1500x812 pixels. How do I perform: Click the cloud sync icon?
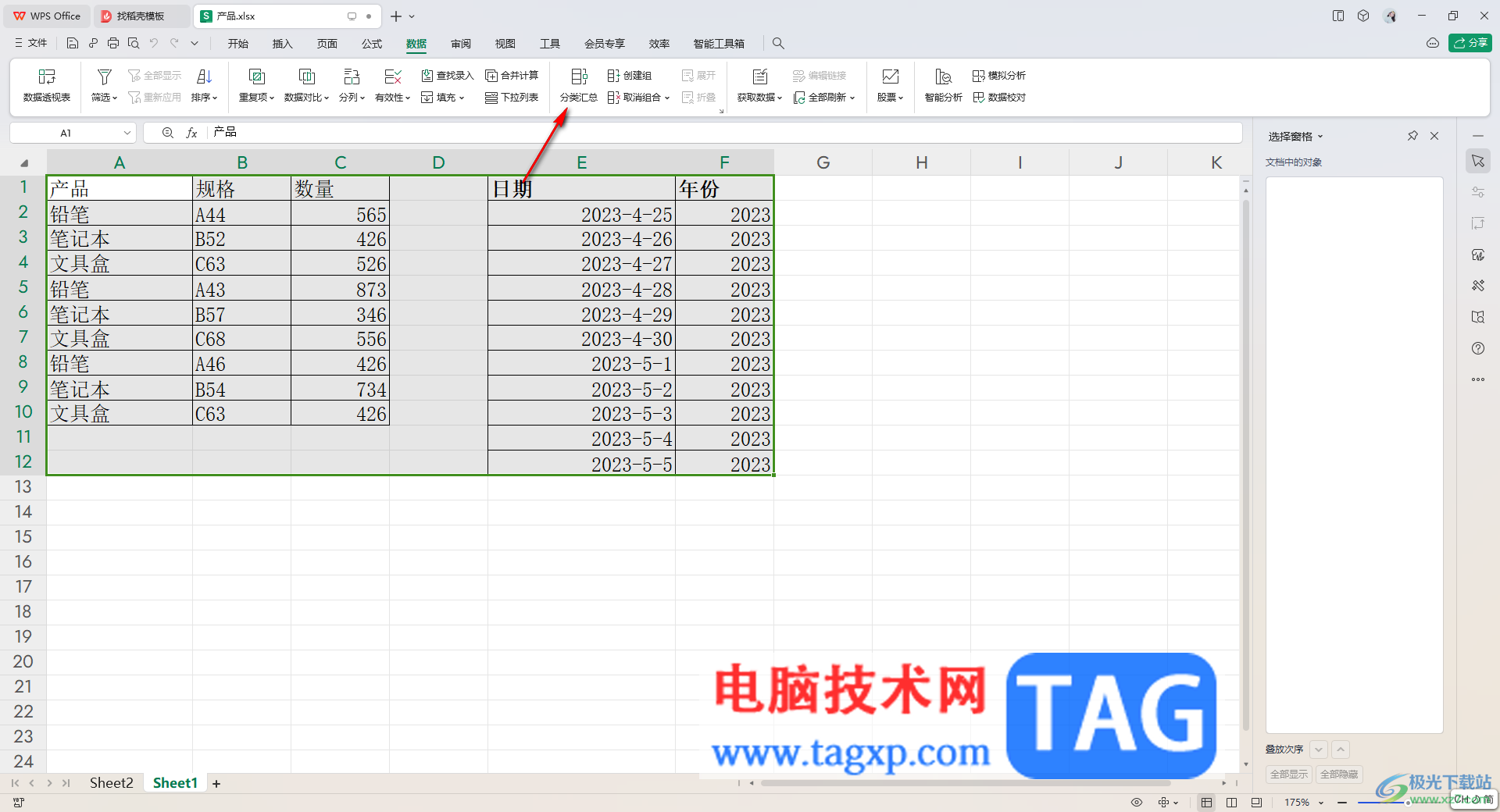coord(1433,43)
